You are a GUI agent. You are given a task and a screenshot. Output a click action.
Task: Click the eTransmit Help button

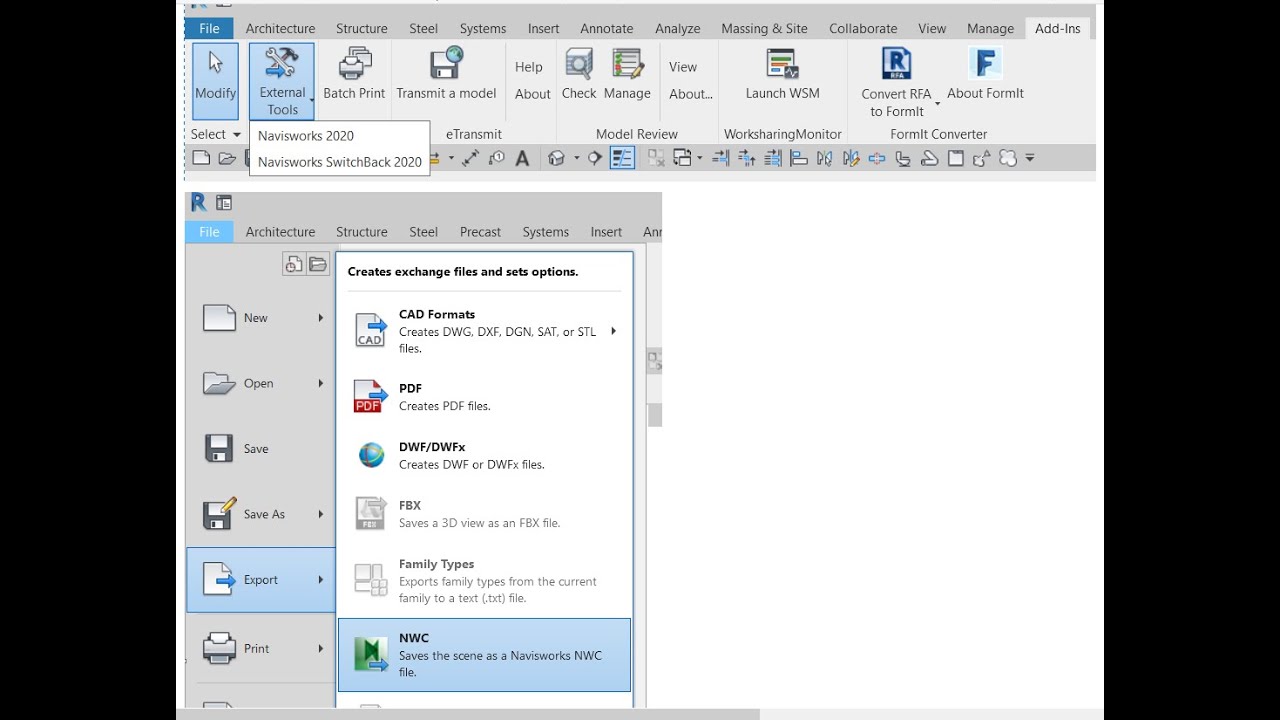tap(529, 67)
